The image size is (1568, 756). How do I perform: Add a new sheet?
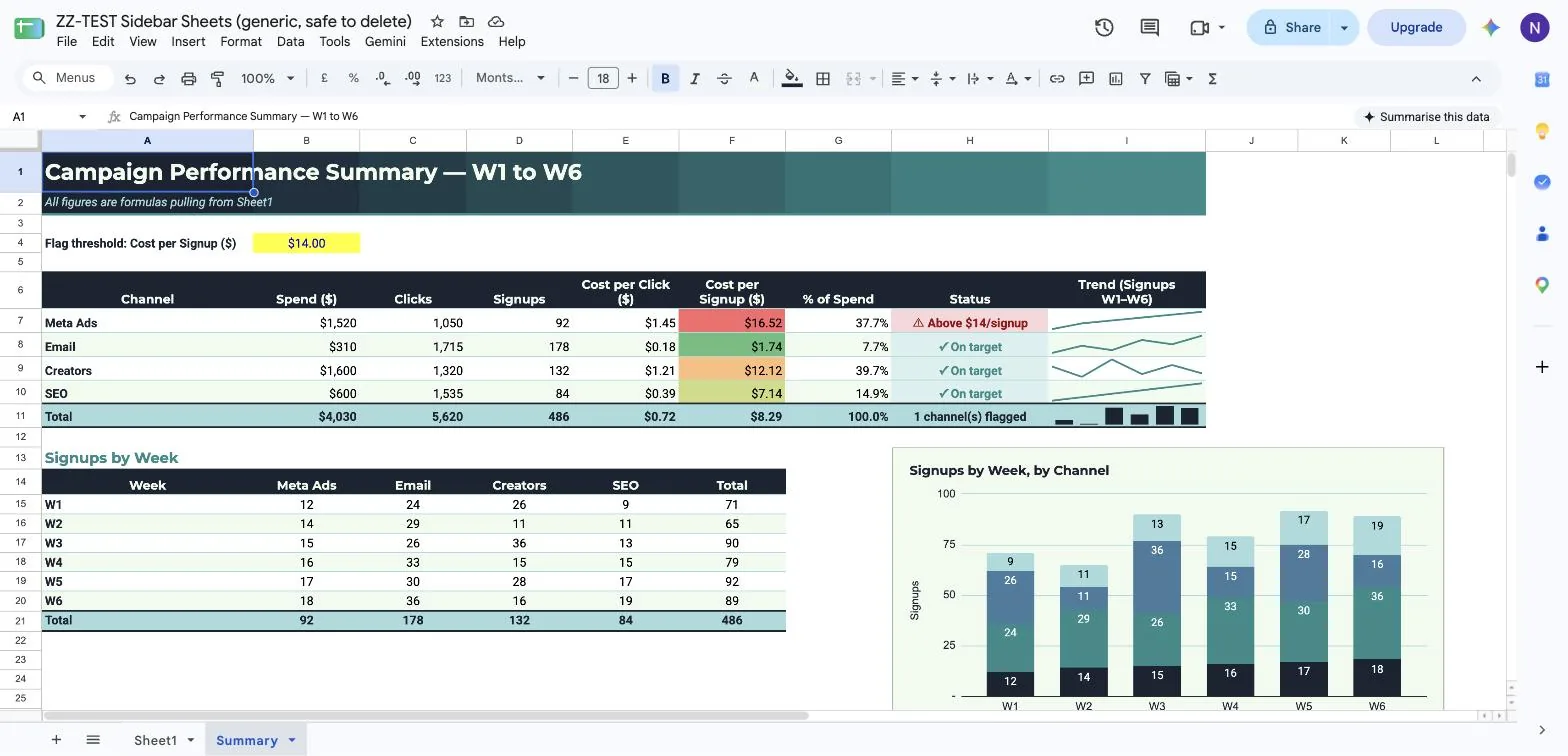point(56,740)
